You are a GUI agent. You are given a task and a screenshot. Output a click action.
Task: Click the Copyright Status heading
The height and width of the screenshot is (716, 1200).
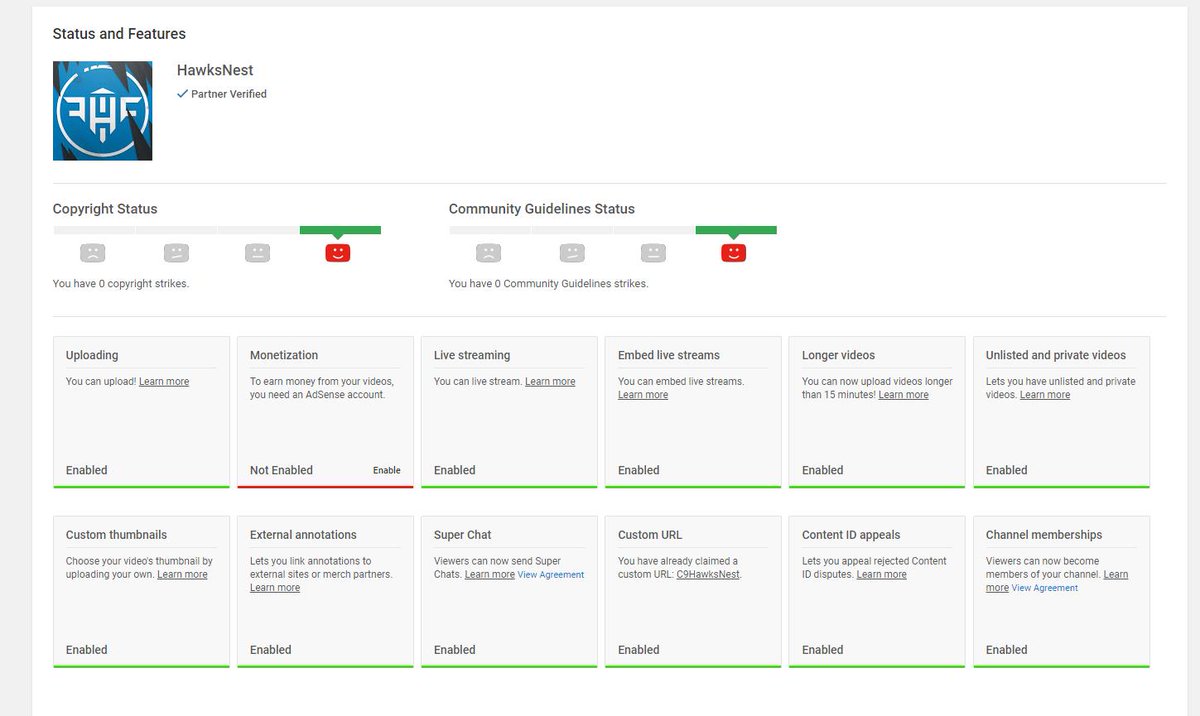(x=105, y=209)
